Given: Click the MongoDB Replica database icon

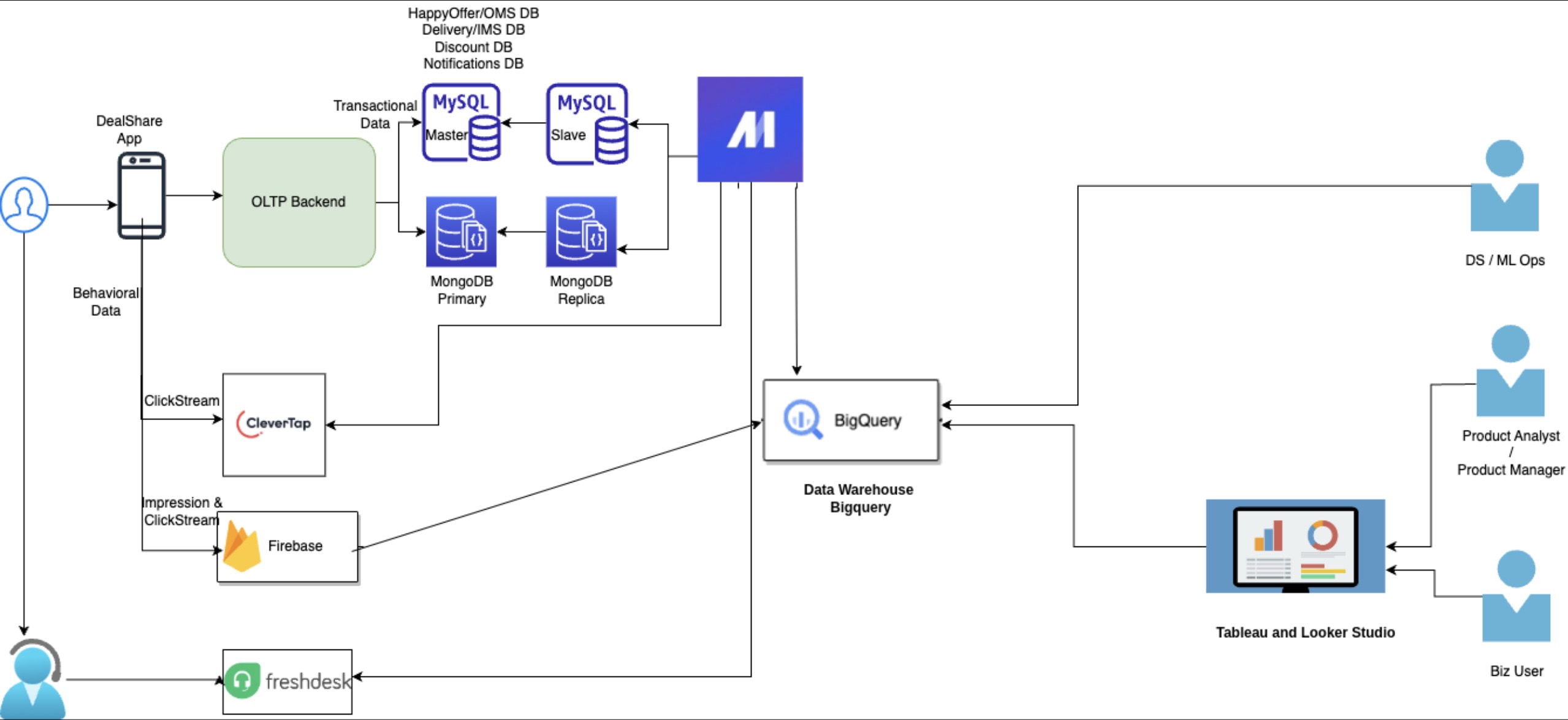Looking at the screenshot, I should [x=581, y=232].
